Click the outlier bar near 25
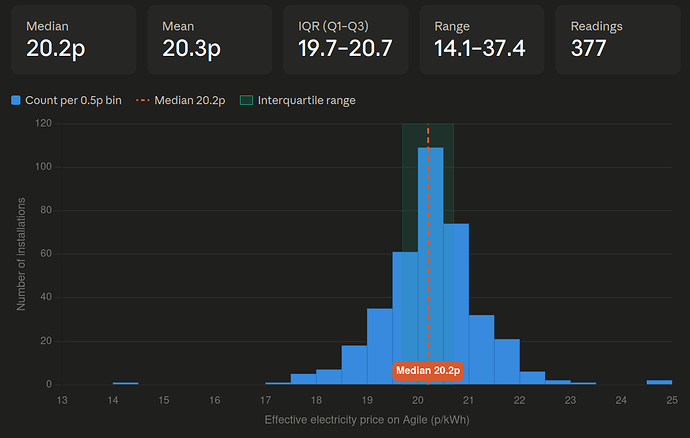 (659, 382)
